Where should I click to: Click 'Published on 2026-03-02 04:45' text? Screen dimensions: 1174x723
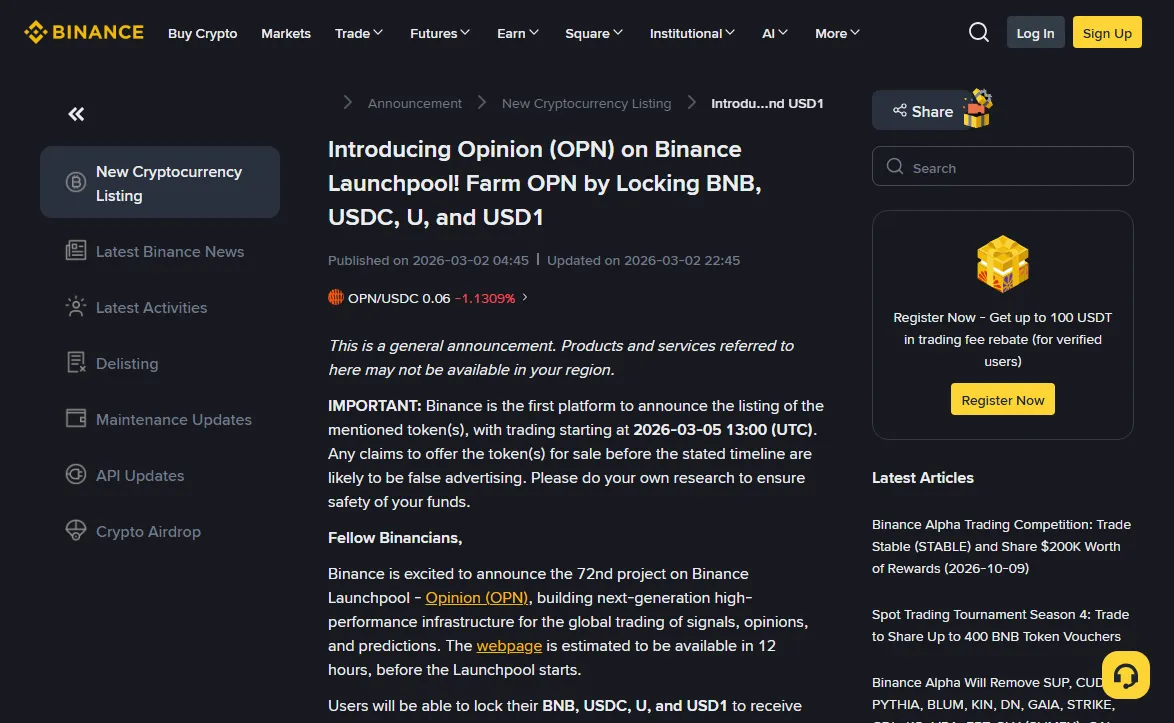coord(428,260)
